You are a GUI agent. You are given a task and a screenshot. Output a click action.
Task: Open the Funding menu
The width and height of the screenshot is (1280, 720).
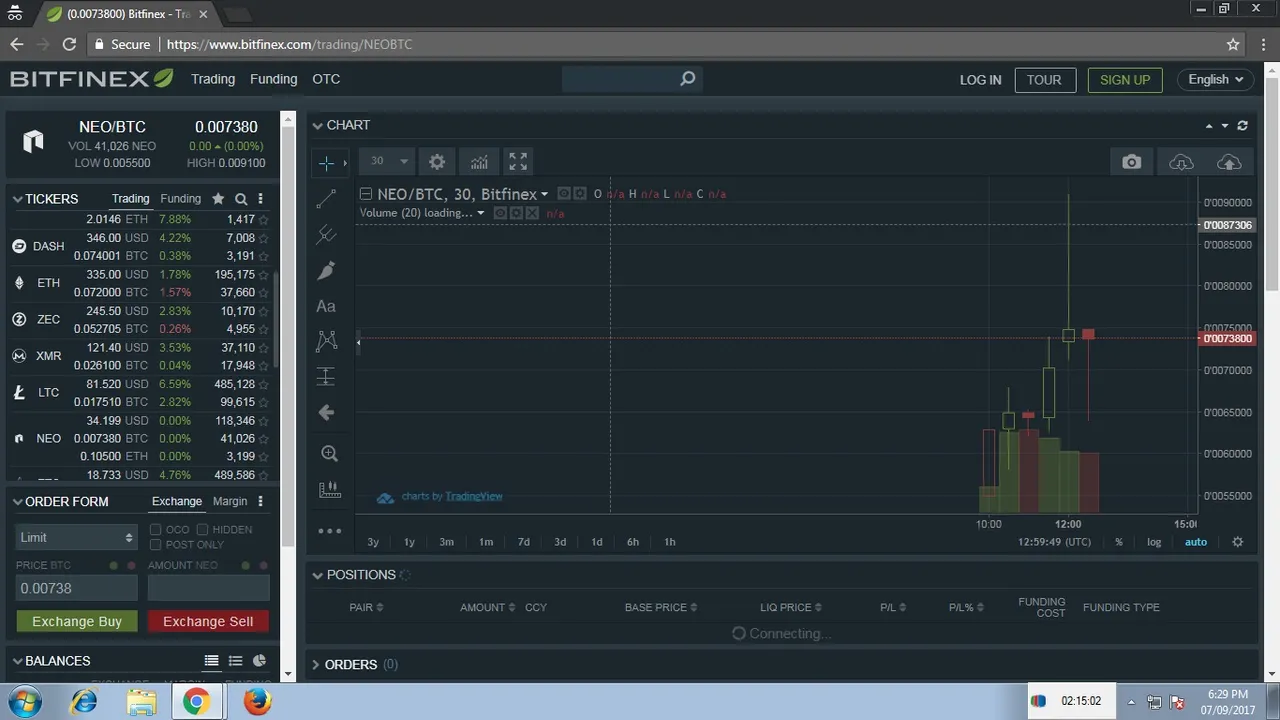273,79
